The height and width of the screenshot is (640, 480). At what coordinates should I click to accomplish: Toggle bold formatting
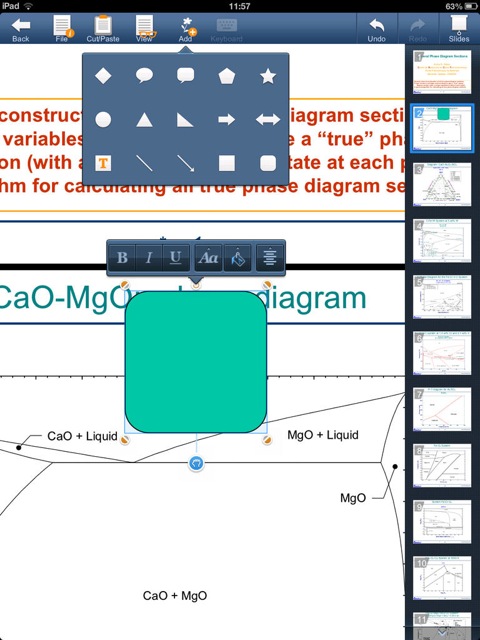click(122, 258)
